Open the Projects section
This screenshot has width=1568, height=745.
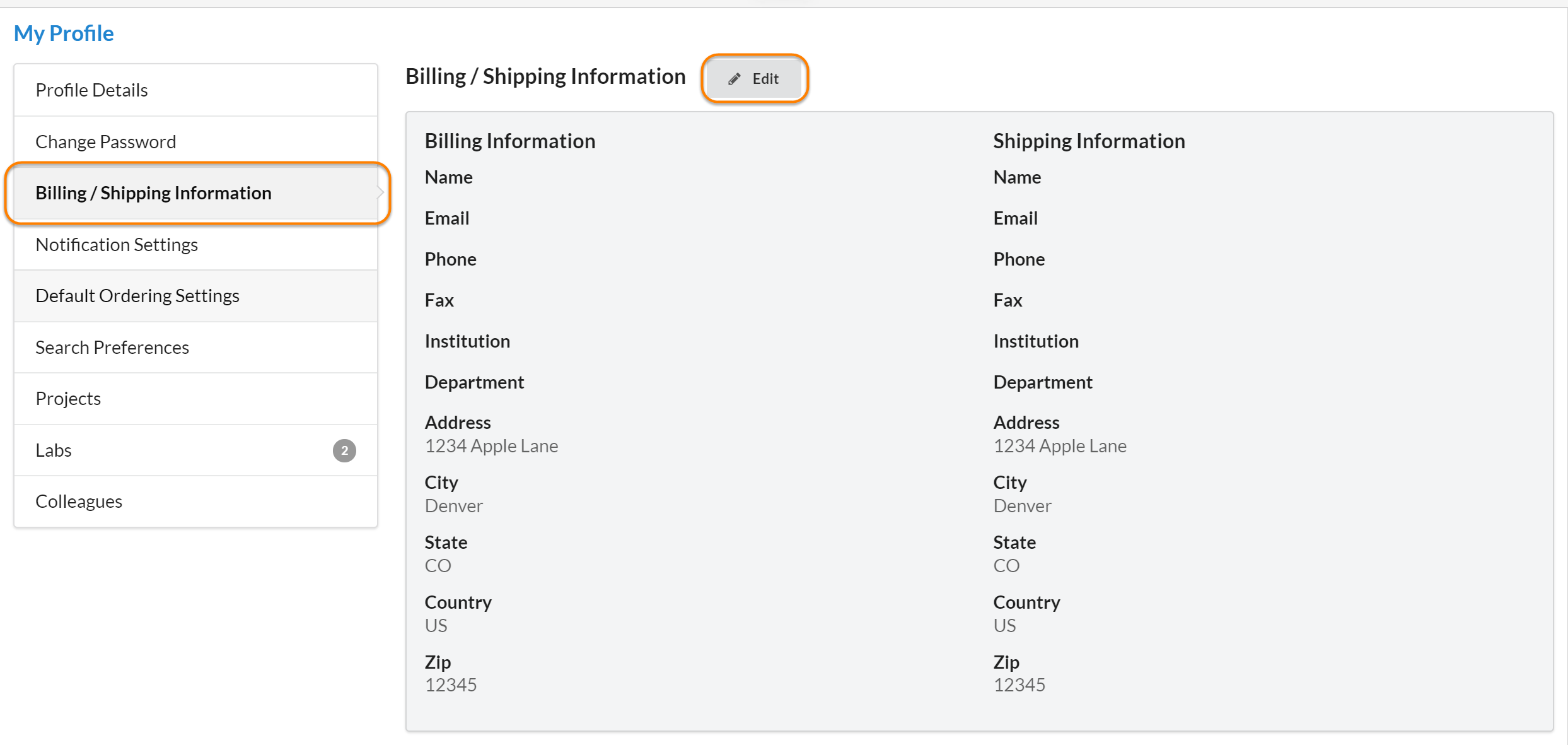point(68,399)
